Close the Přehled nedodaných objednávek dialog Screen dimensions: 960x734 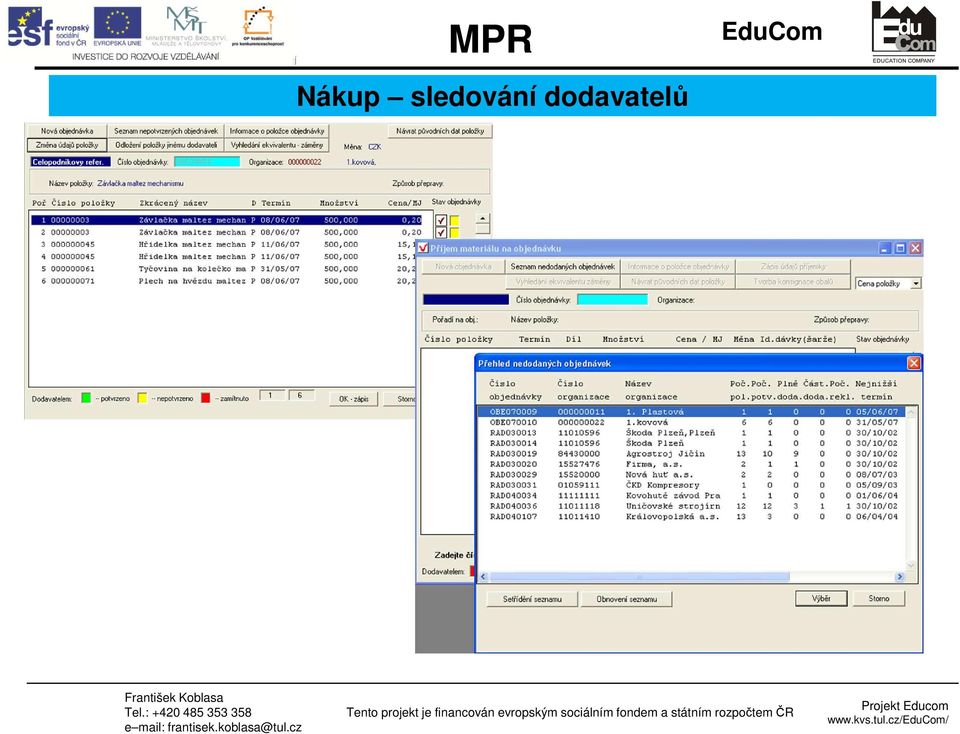pos(913,363)
